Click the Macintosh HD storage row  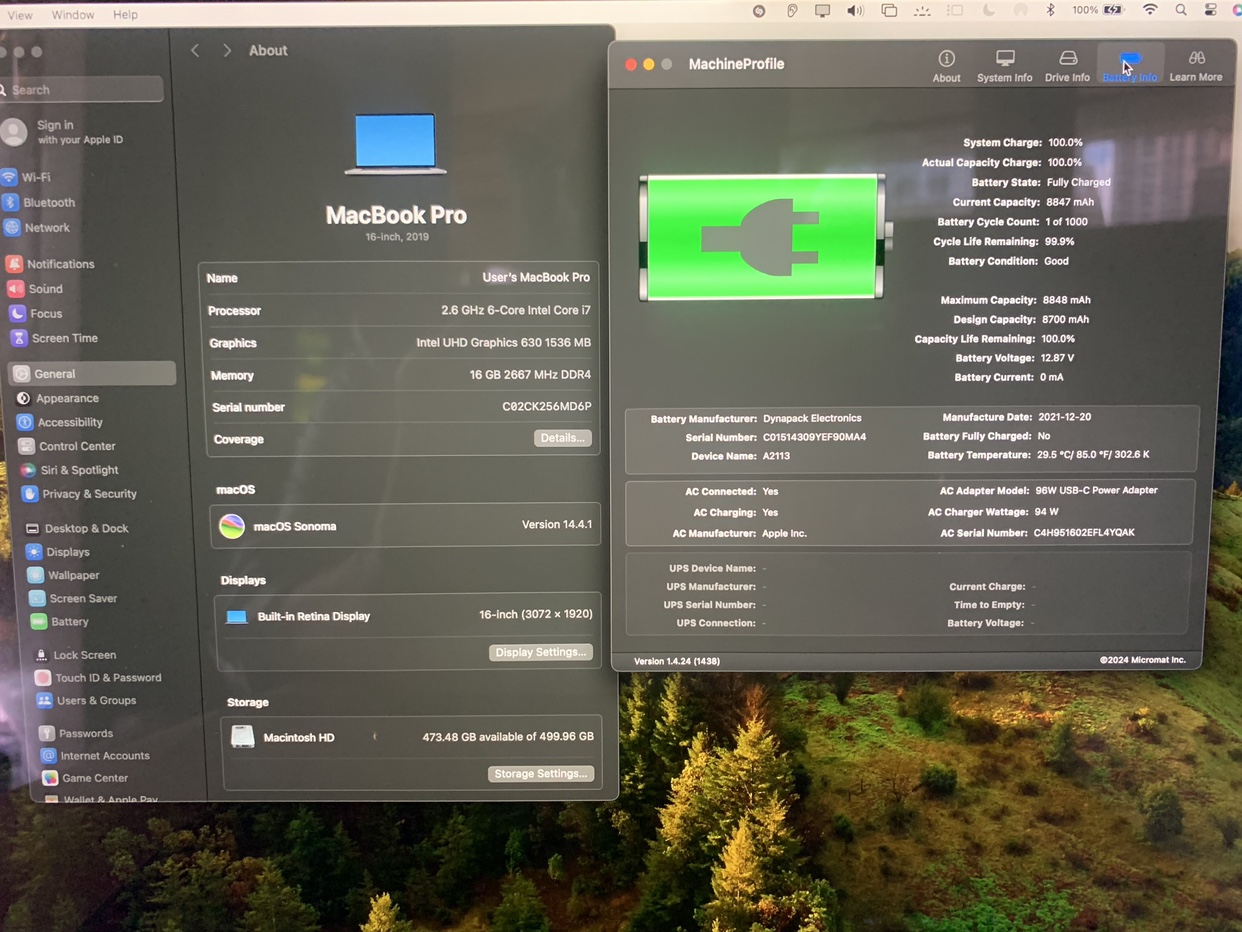[411, 738]
